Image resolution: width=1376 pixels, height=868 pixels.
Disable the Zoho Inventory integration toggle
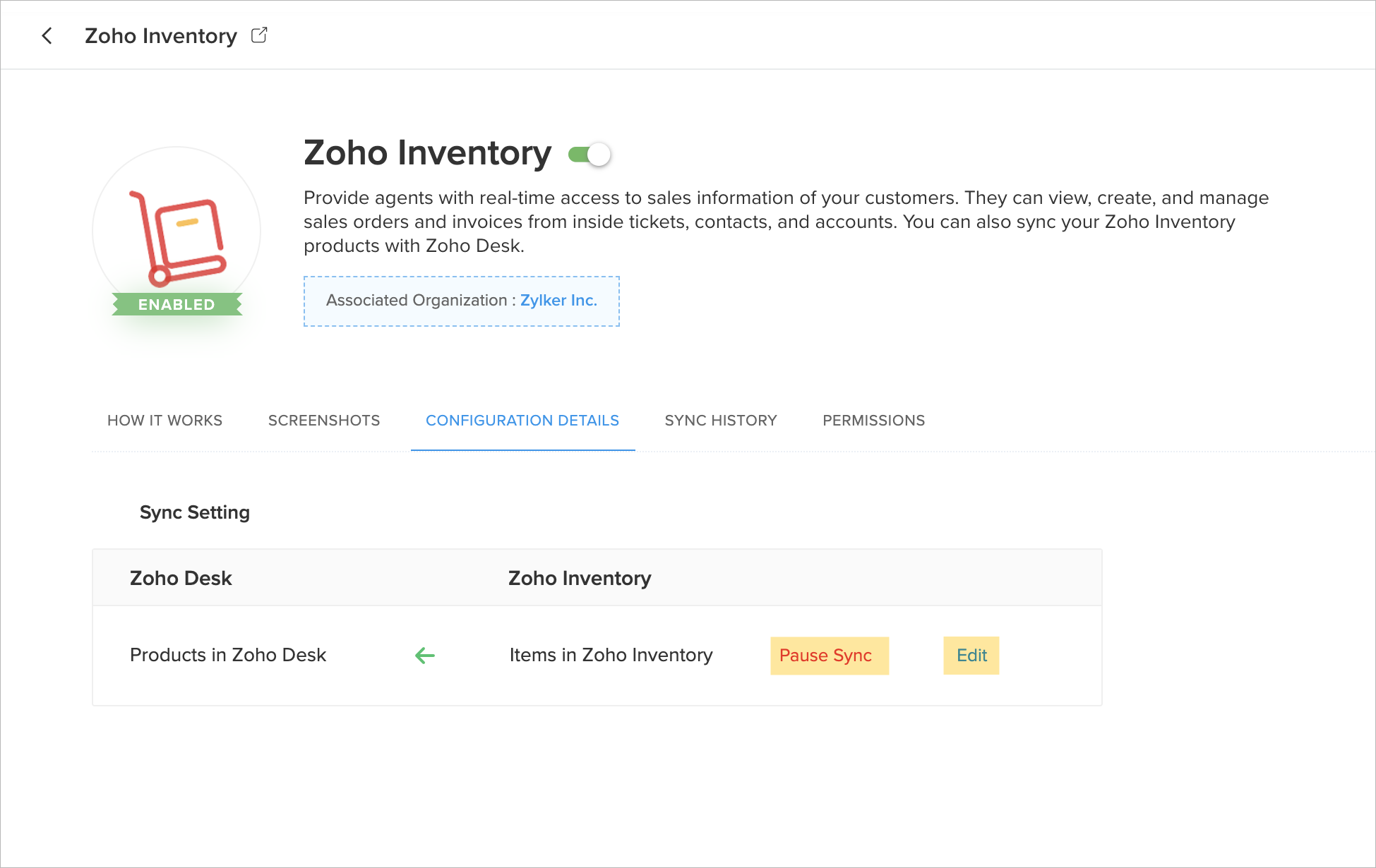click(x=590, y=155)
